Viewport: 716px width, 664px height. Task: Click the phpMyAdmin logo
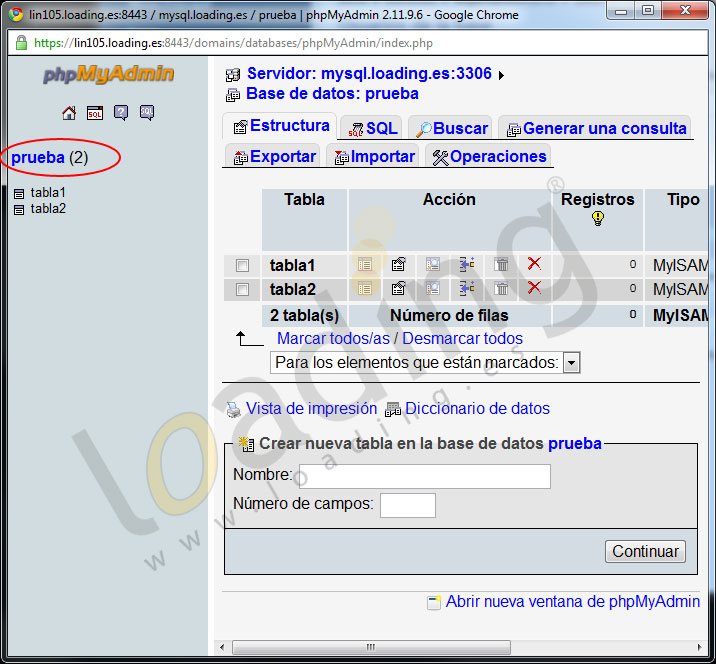109,74
